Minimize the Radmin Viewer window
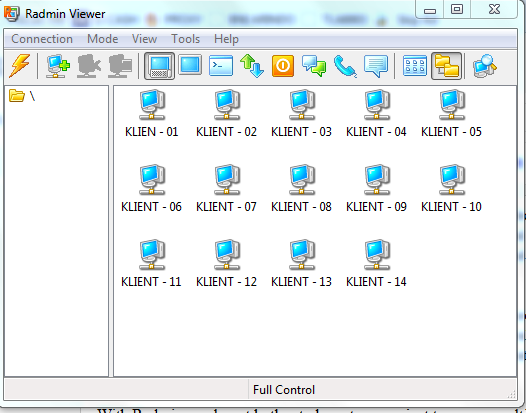This screenshot has width=526, height=413. click(x=430, y=9)
